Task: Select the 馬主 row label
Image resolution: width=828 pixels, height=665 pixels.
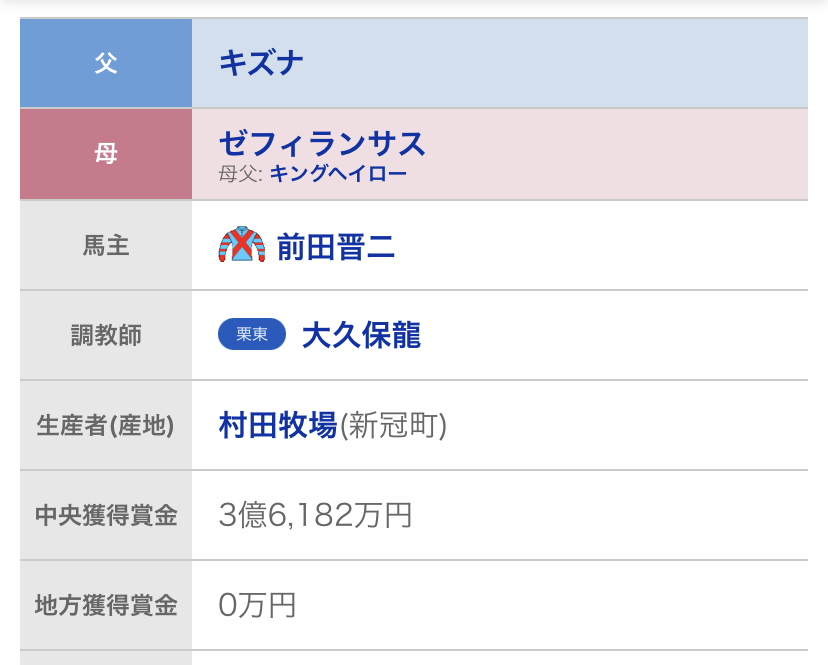Action: (x=106, y=245)
